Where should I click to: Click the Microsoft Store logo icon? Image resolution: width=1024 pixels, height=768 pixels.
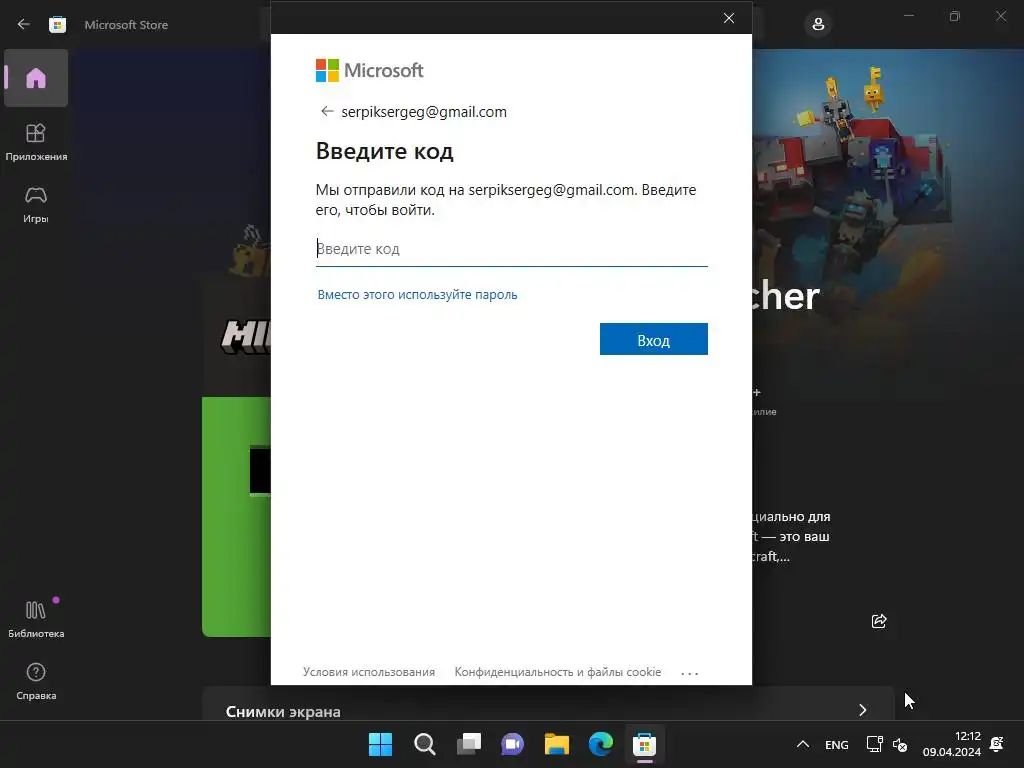coord(57,25)
